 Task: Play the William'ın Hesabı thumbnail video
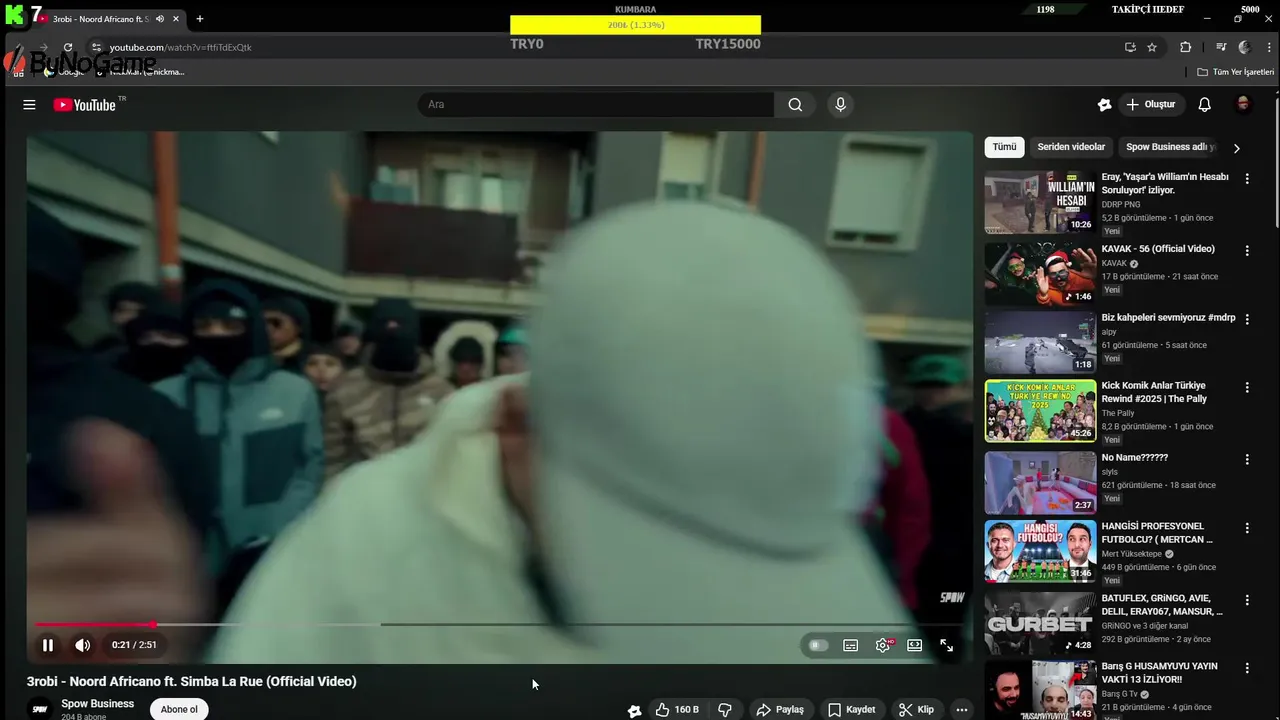click(1040, 202)
